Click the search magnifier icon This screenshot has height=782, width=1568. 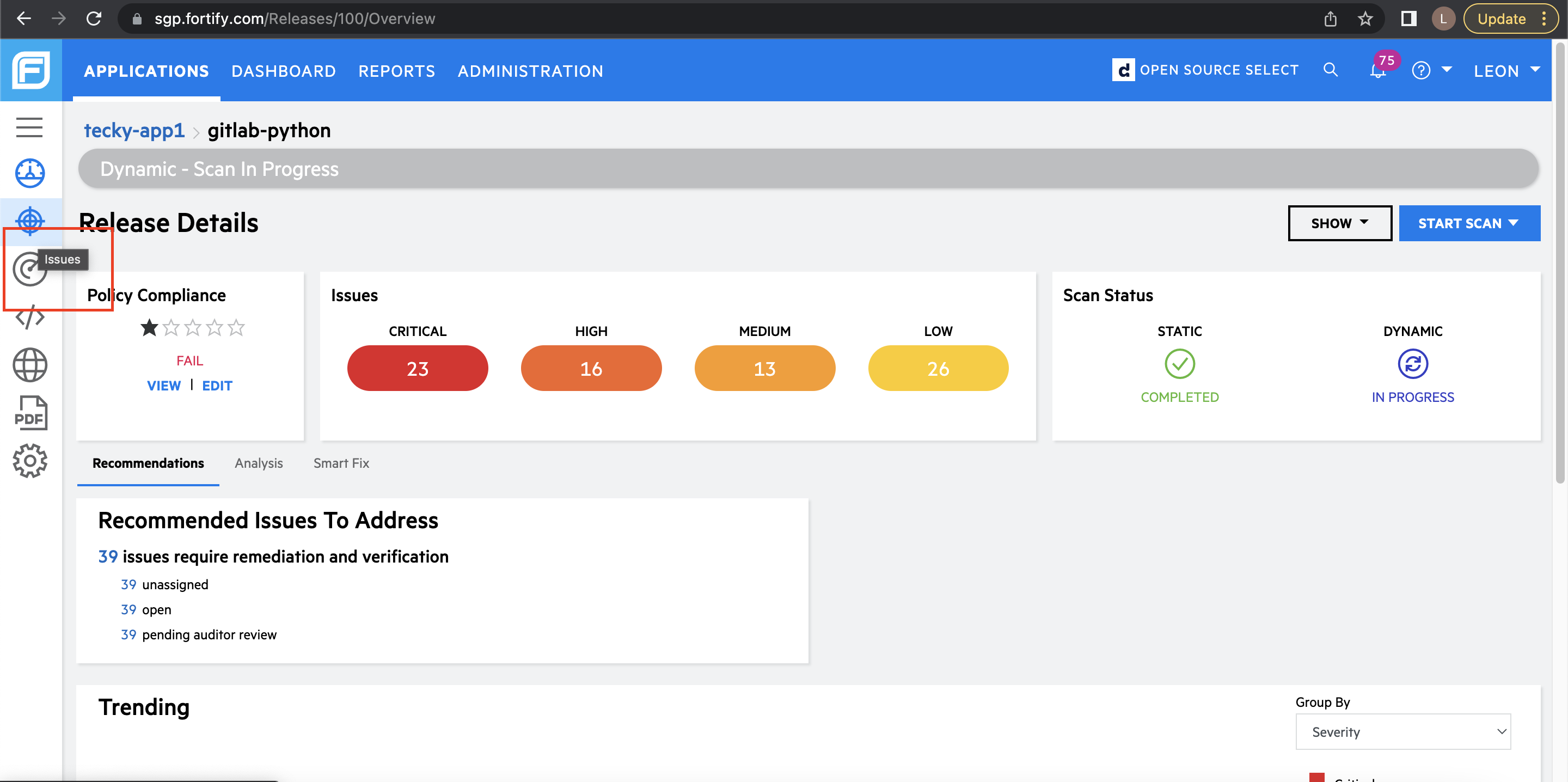pos(1330,70)
